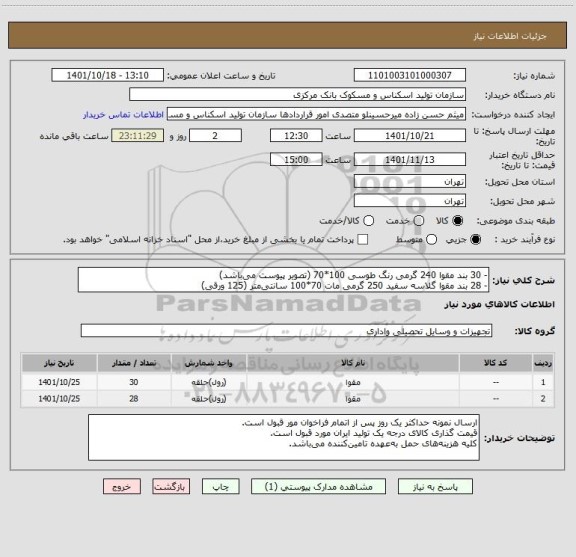Click the شماره نیاز number field

point(410,75)
